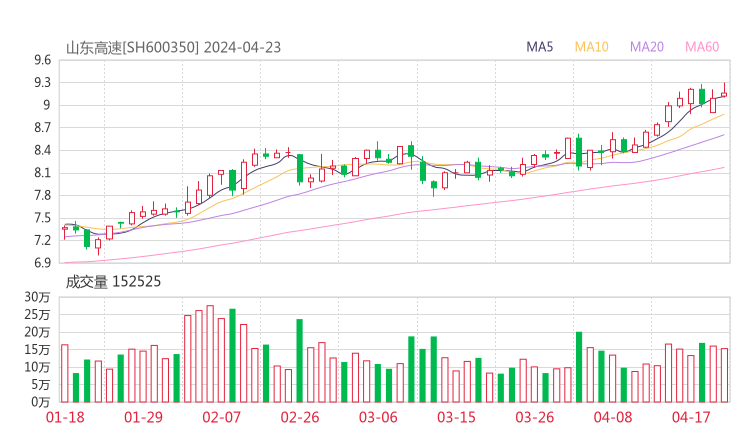Click the first volume bar above 01-18
Image resolution: width=740 pixels, height=440 pixels.
(x=65, y=373)
